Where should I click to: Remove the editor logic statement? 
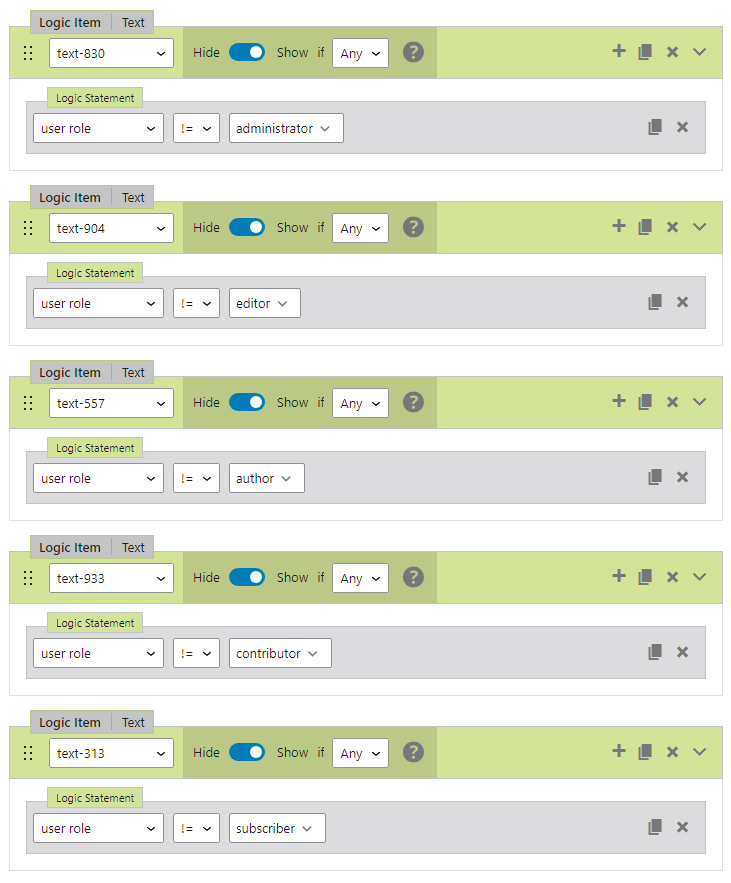tap(682, 302)
